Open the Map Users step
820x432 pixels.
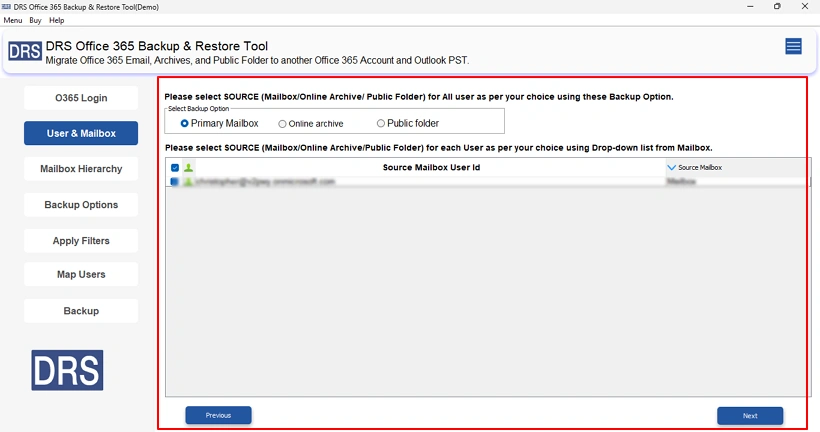pyautogui.click(x=81, y=274)
